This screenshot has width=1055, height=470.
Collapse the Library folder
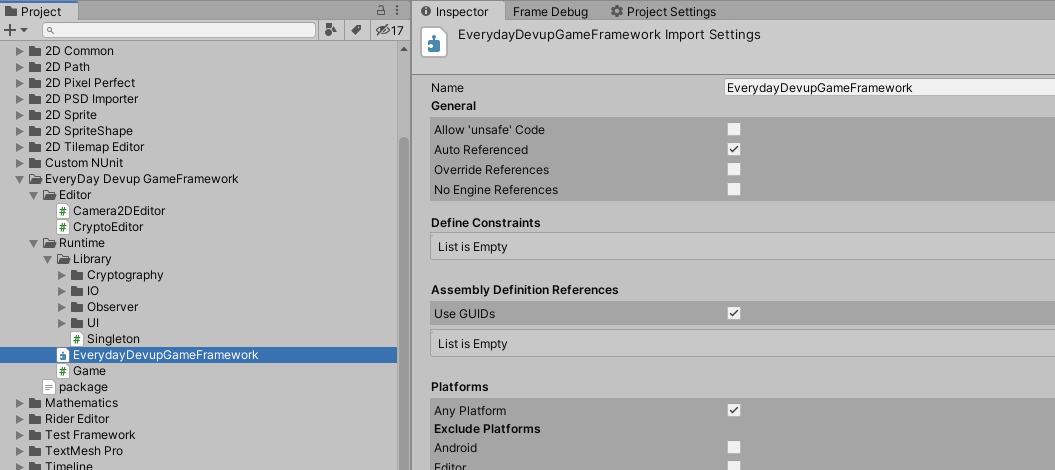tap(48, 259)
